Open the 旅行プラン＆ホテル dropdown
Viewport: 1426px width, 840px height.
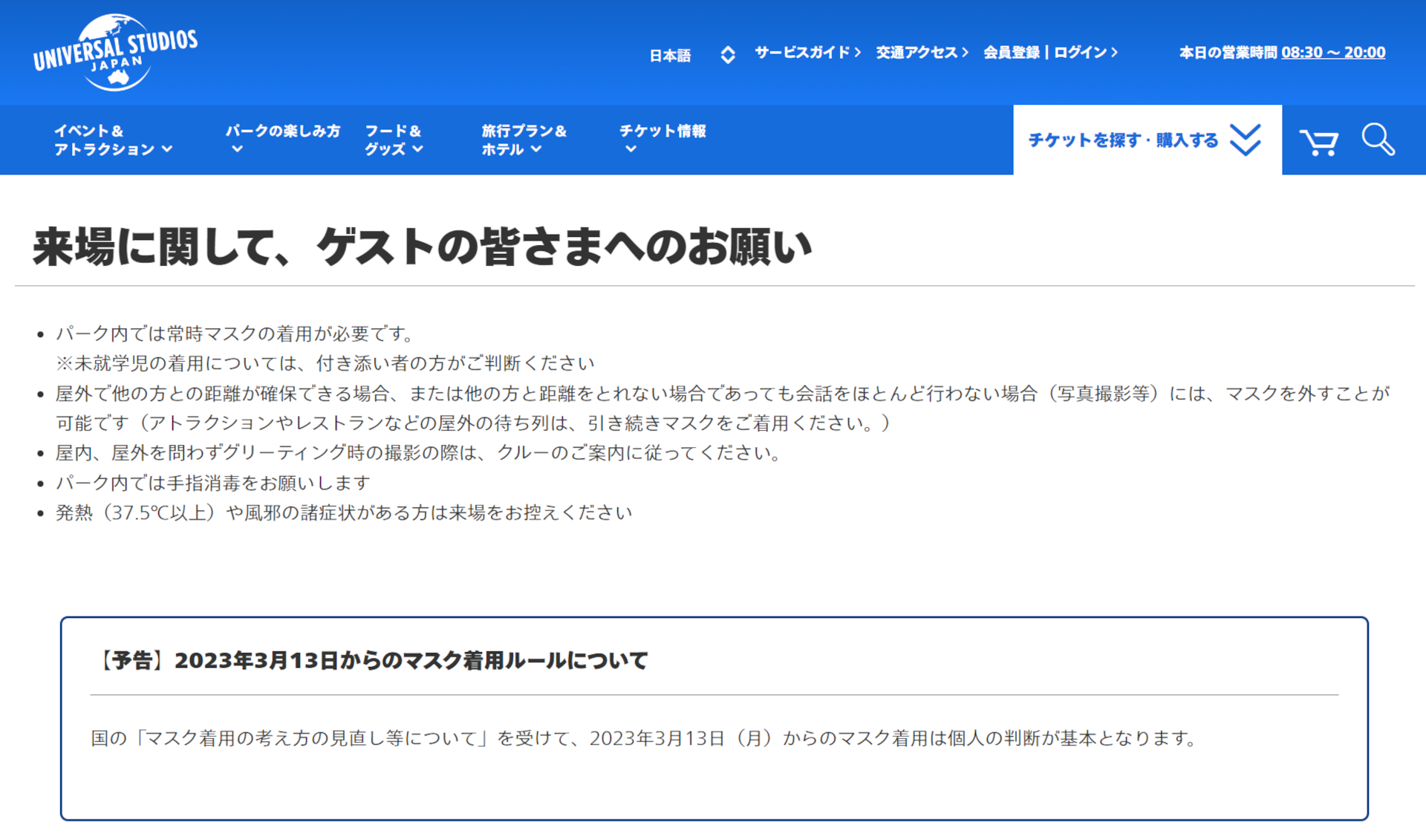click(x=524, y=140)
